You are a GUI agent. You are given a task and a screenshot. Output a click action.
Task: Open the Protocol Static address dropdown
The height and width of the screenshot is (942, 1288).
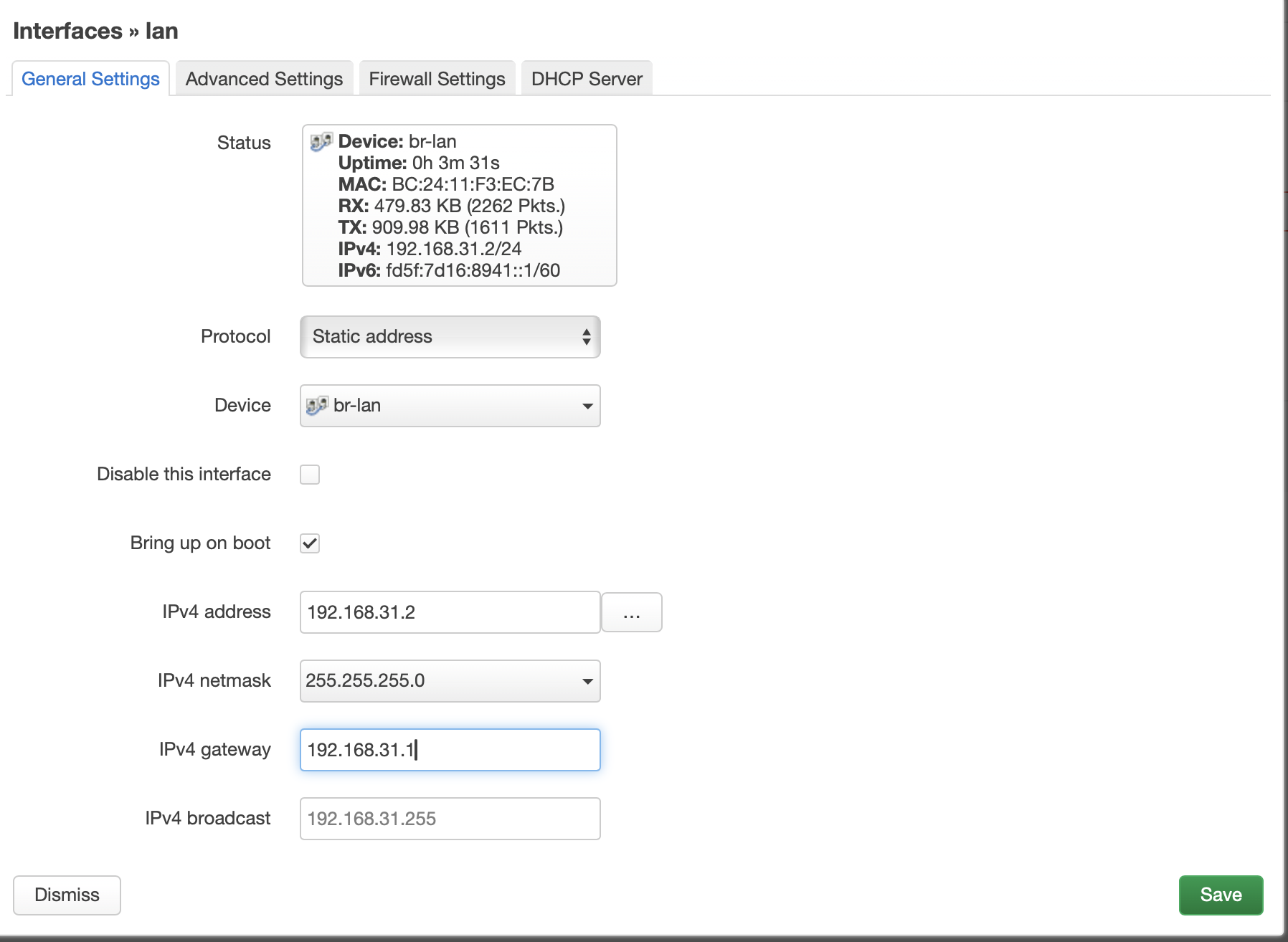[449, 337]
